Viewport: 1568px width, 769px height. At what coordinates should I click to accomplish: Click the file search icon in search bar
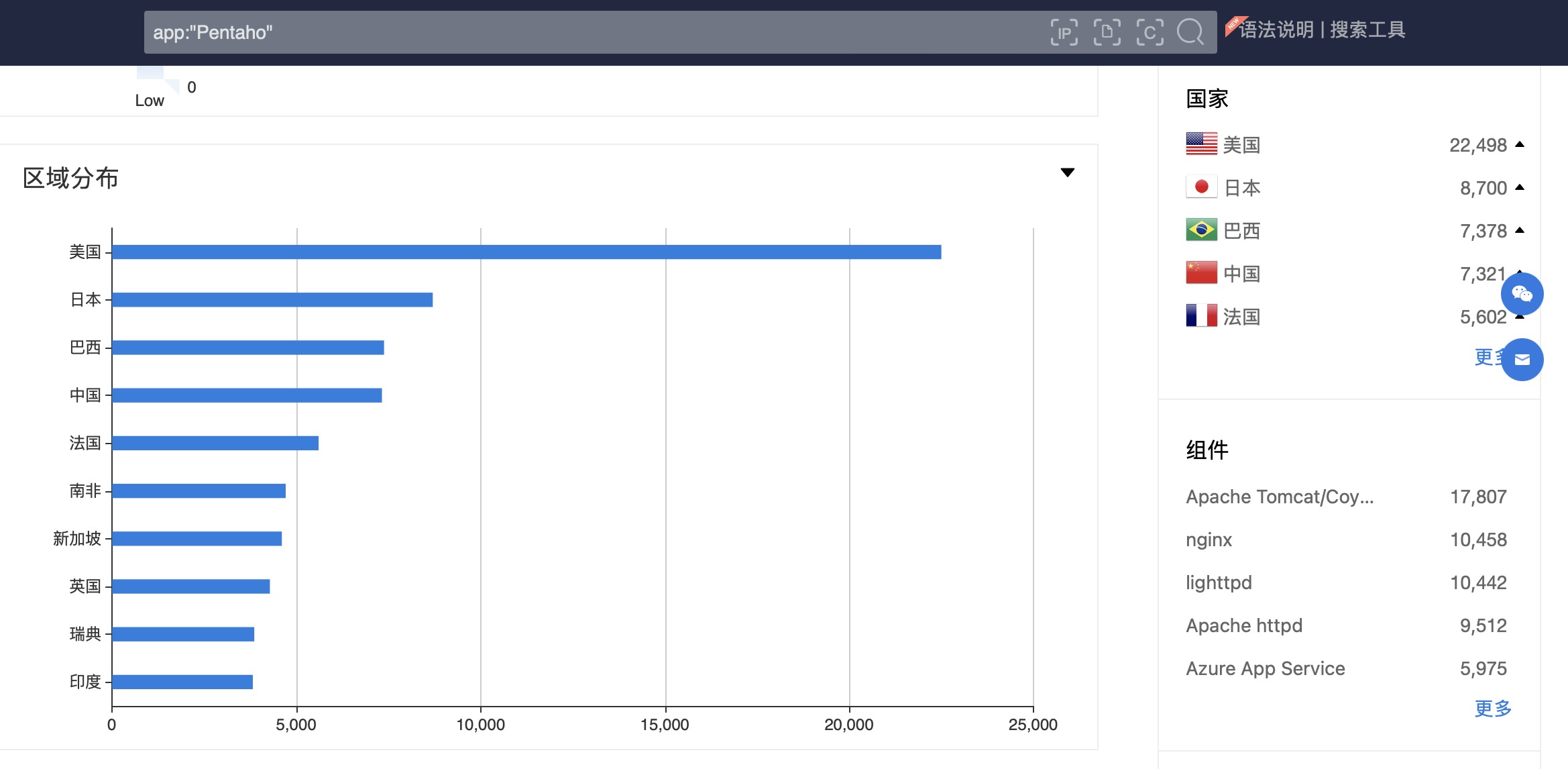pos(1107,32)
